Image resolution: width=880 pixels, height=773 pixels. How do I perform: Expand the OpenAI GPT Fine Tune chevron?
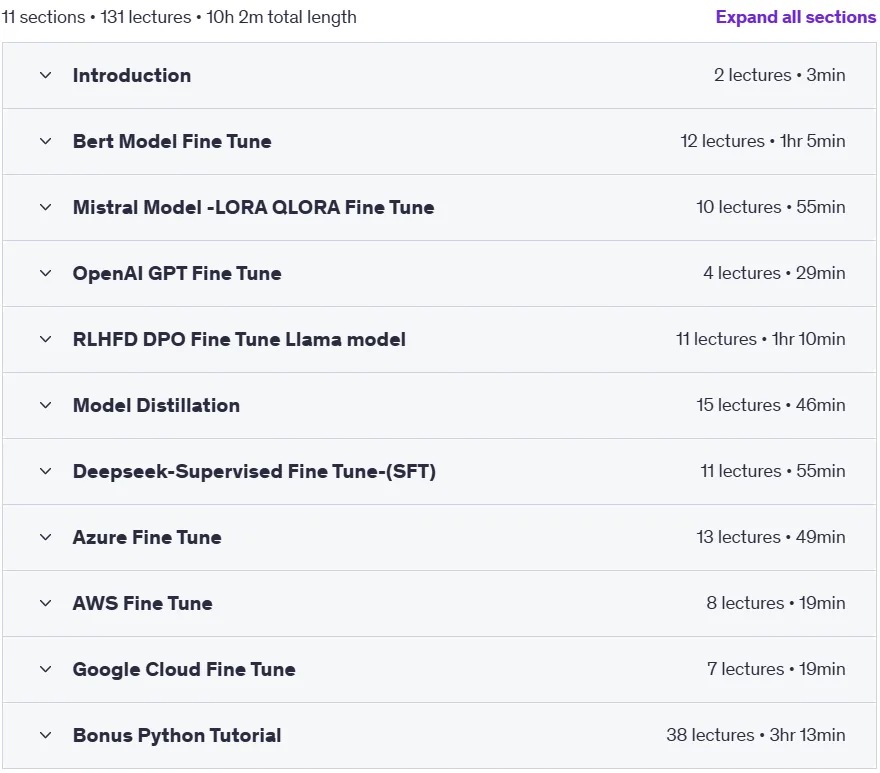pyautogui.click(x=45, y=273)
